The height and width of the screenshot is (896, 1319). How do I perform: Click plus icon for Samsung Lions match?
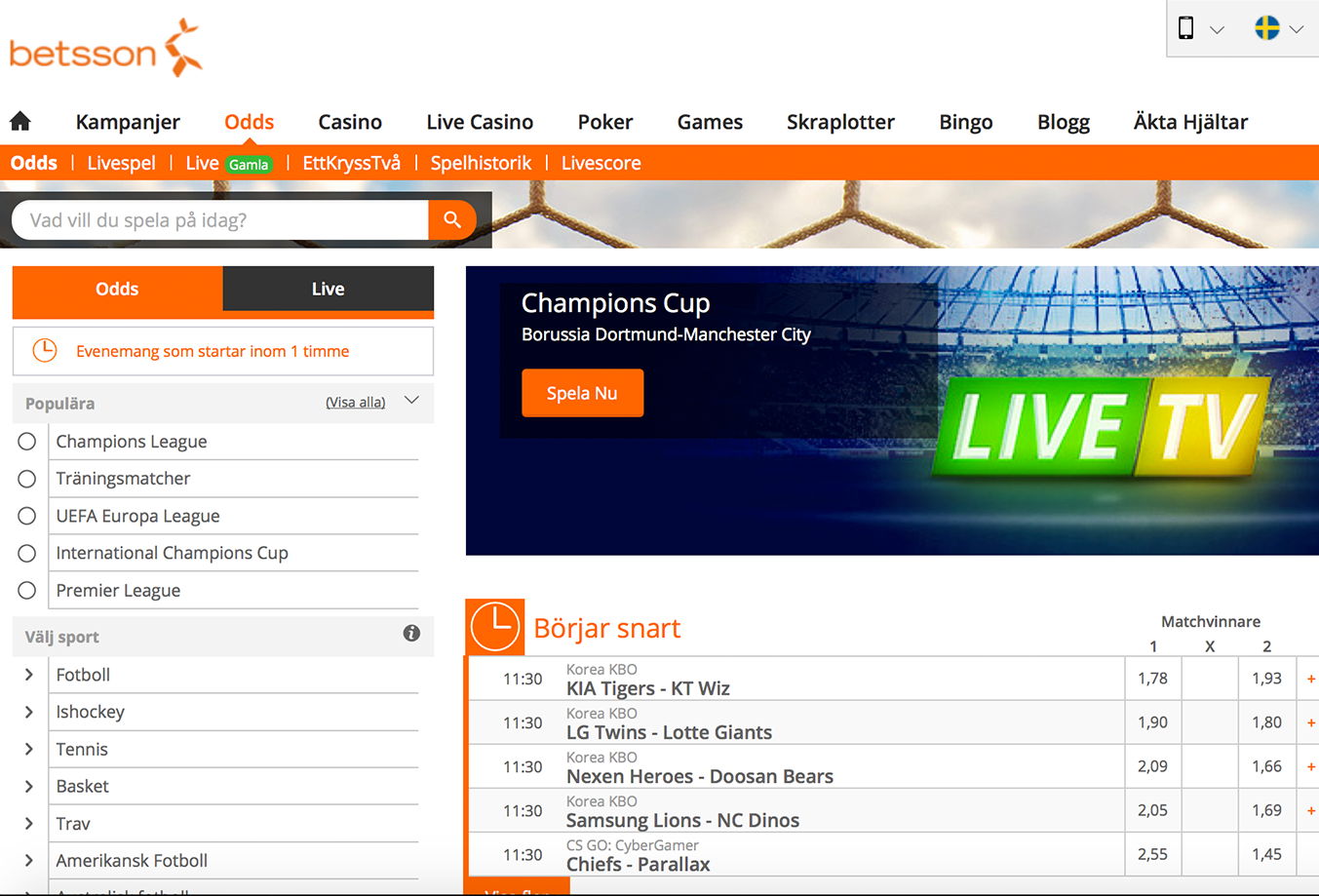(1311, 810)
